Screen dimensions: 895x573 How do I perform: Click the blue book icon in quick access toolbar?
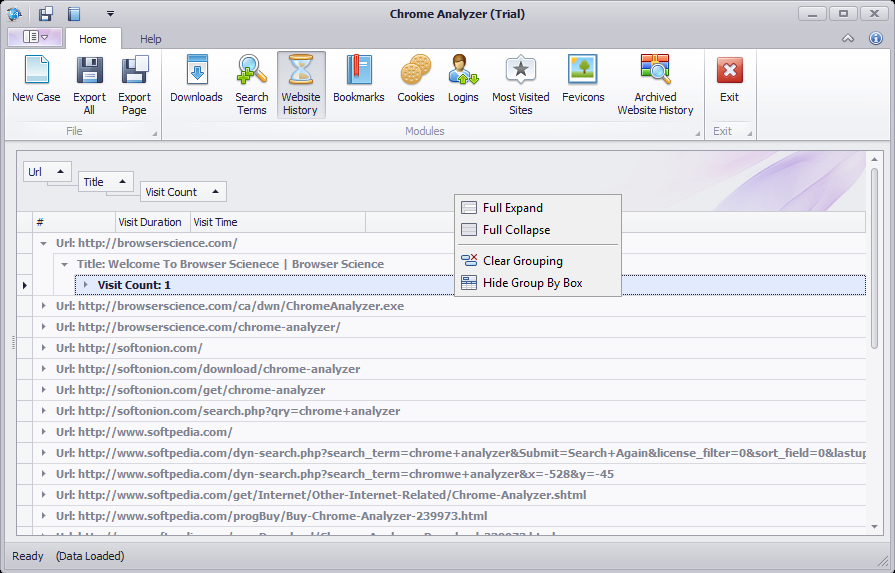pyautogui.click(x=74, y=13)
